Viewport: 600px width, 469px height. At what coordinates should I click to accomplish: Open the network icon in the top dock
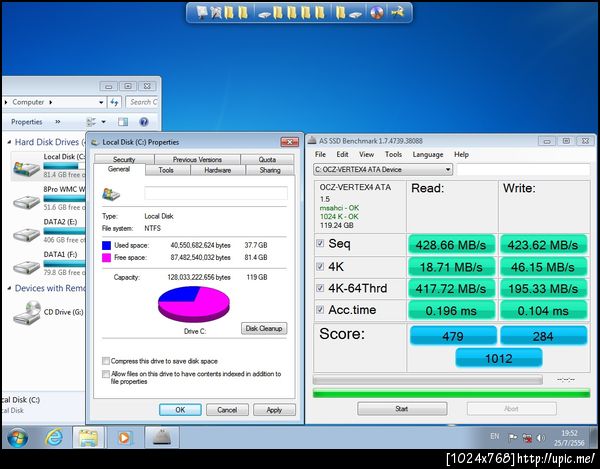tap(216, 13)
